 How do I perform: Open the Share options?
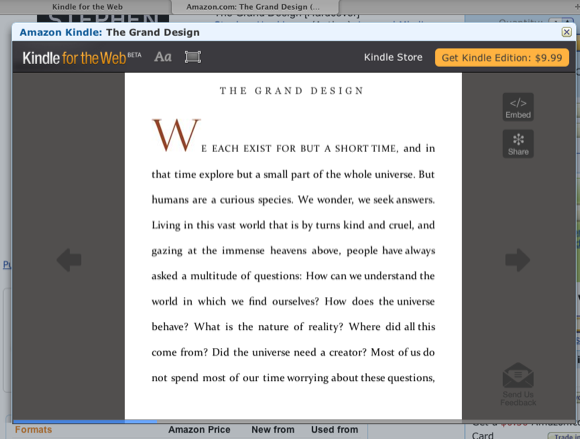pyautogui.click(x=518, y=144)
